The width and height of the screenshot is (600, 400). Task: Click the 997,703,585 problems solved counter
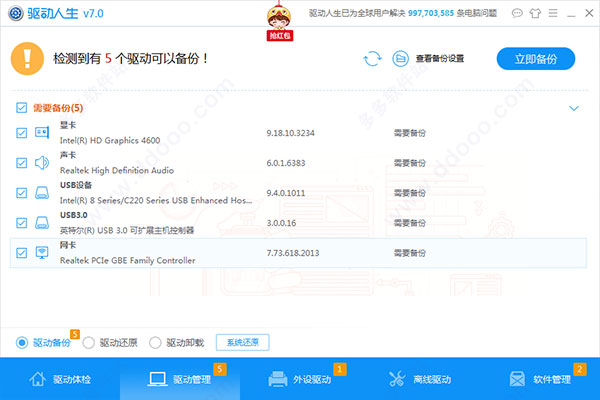point(430,13)
